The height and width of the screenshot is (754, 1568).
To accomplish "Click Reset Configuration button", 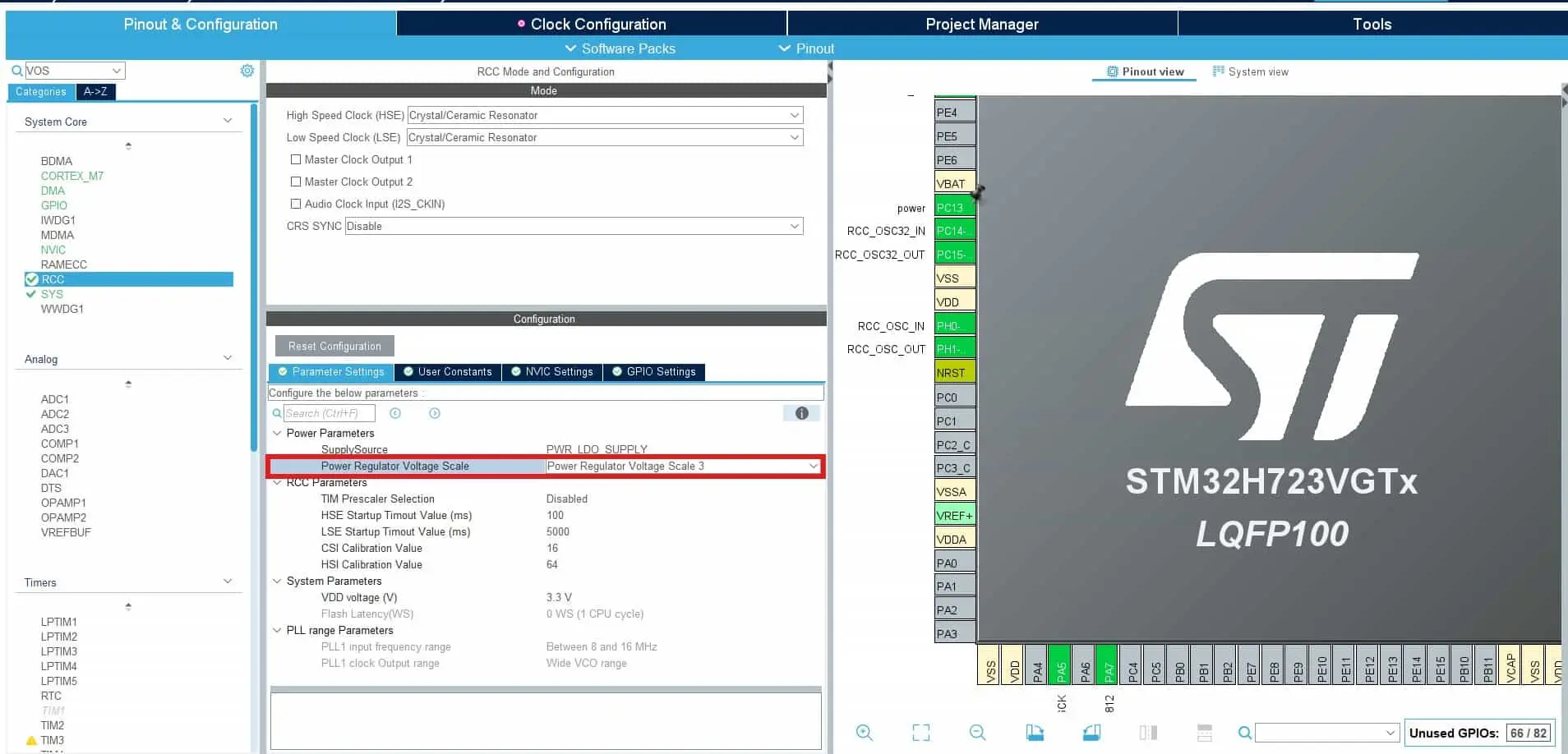I will click(x=334, y=346).
